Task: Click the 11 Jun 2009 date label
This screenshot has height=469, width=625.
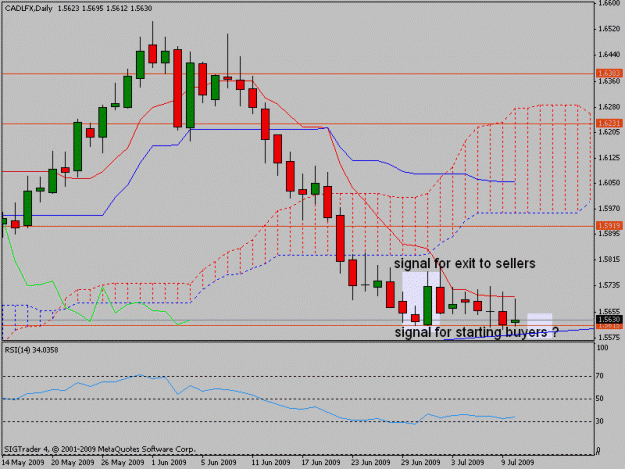Action: pyautogui.click(x=271, y=462)
